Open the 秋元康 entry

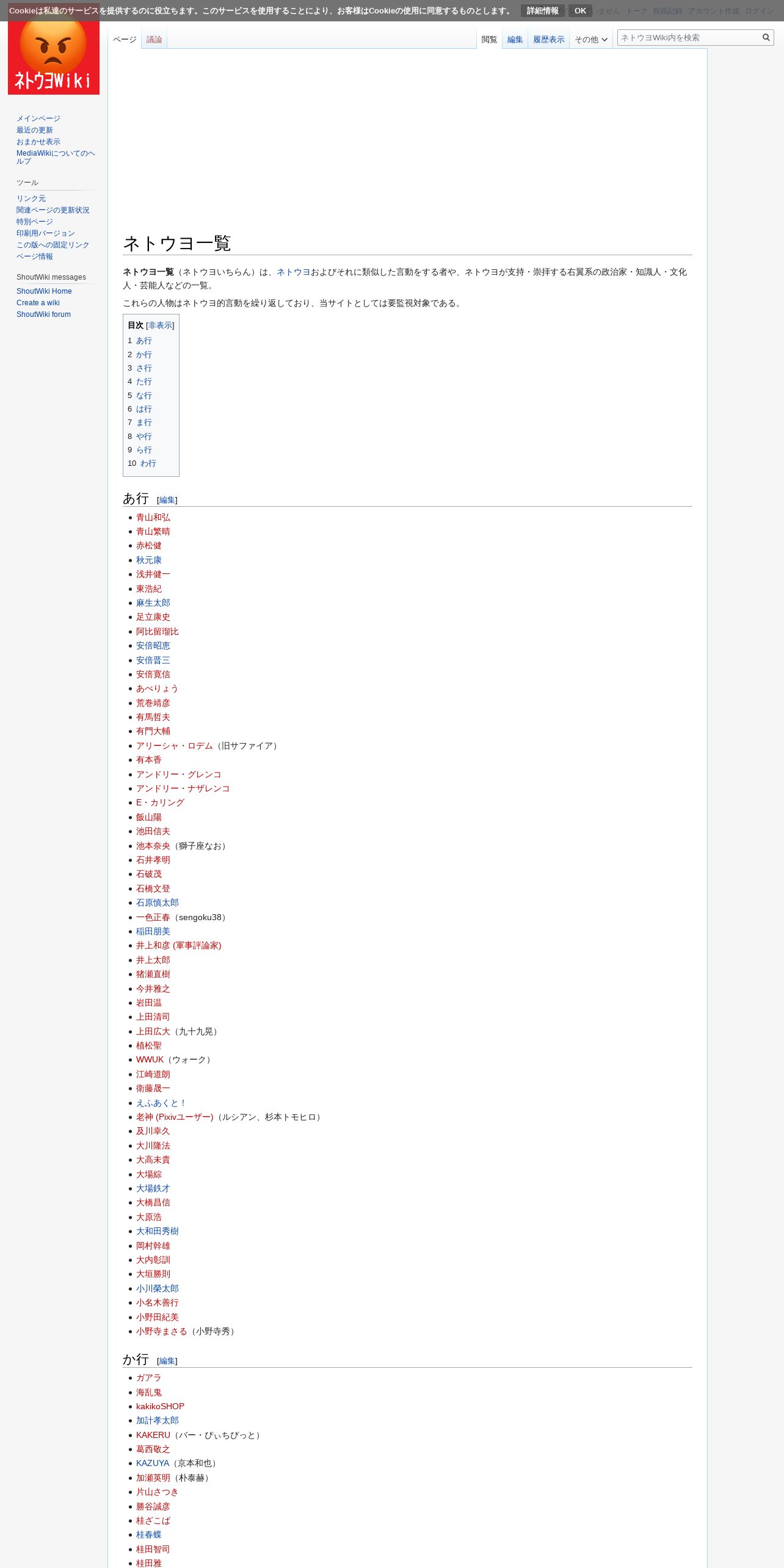point(149,560)
